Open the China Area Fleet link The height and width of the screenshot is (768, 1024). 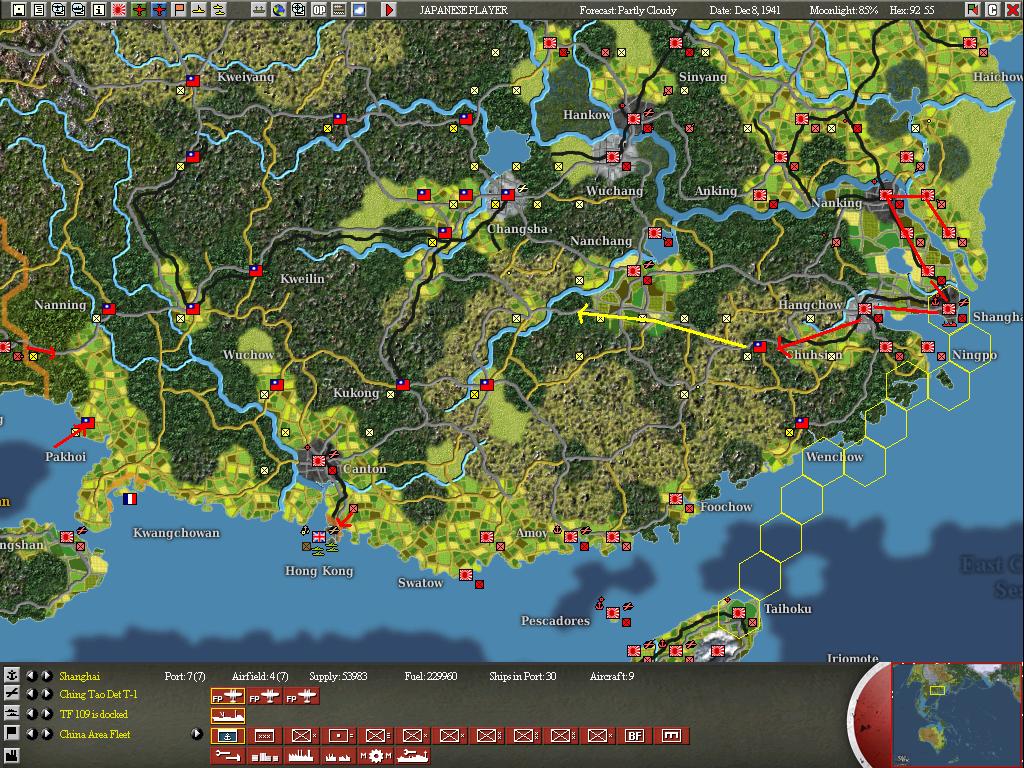[95, 734]
